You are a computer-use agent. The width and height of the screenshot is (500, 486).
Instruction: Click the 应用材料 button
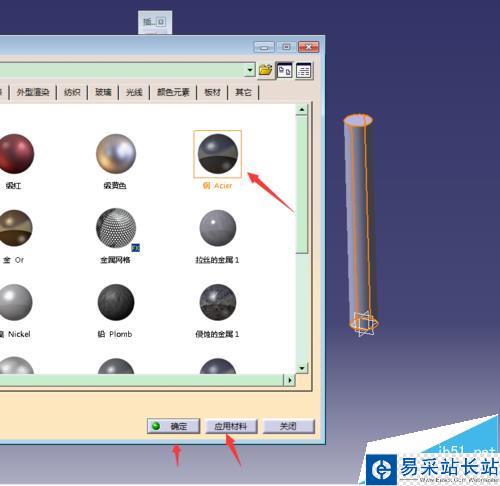pos(231,426)
